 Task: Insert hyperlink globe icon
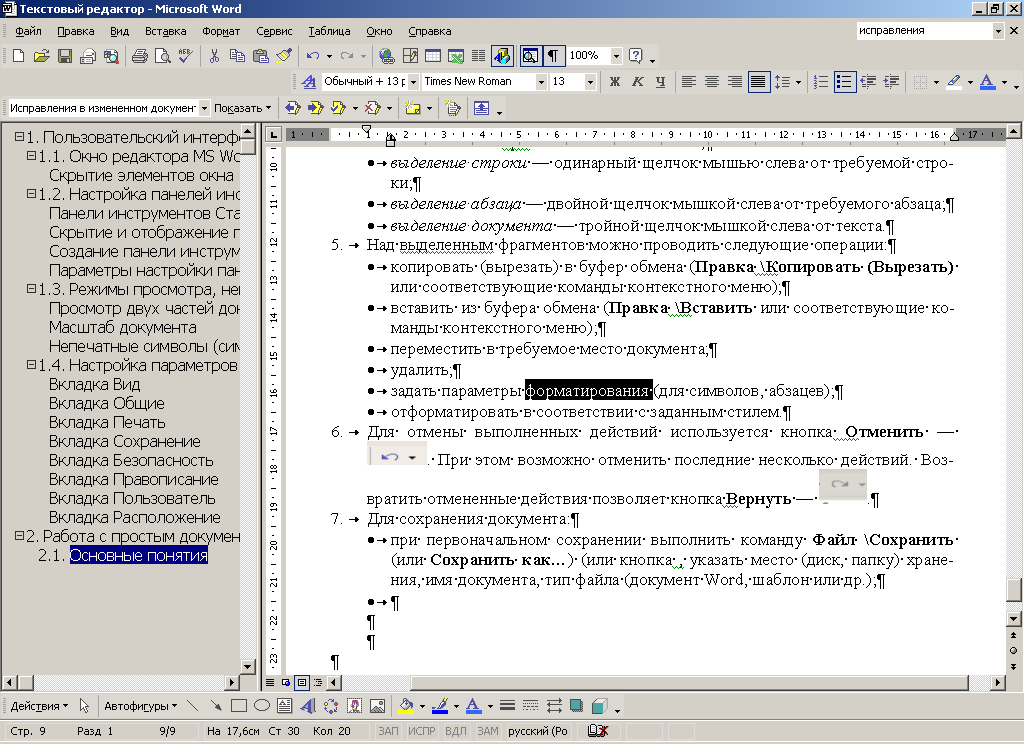386,56
